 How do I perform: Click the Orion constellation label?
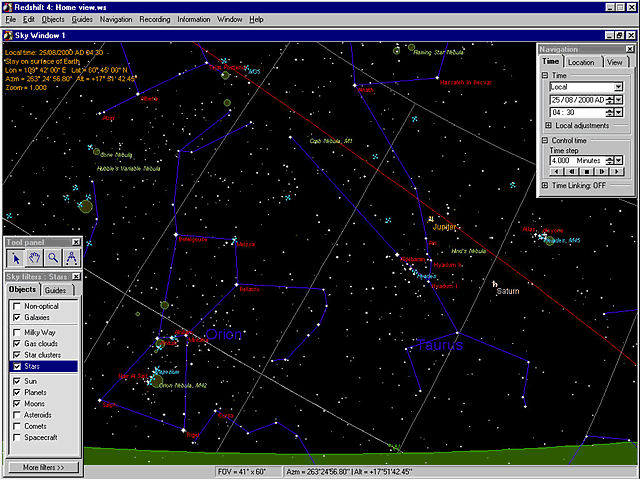pos(224,334)
